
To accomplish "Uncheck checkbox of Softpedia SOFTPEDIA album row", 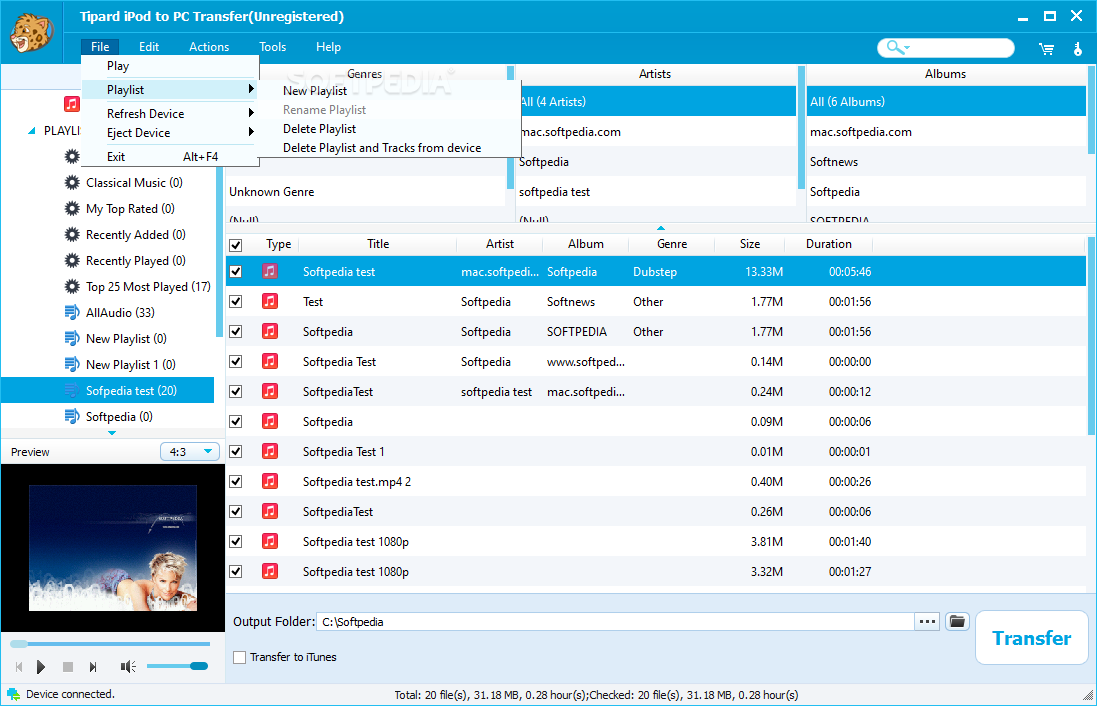I will click(x=236, y=332).
